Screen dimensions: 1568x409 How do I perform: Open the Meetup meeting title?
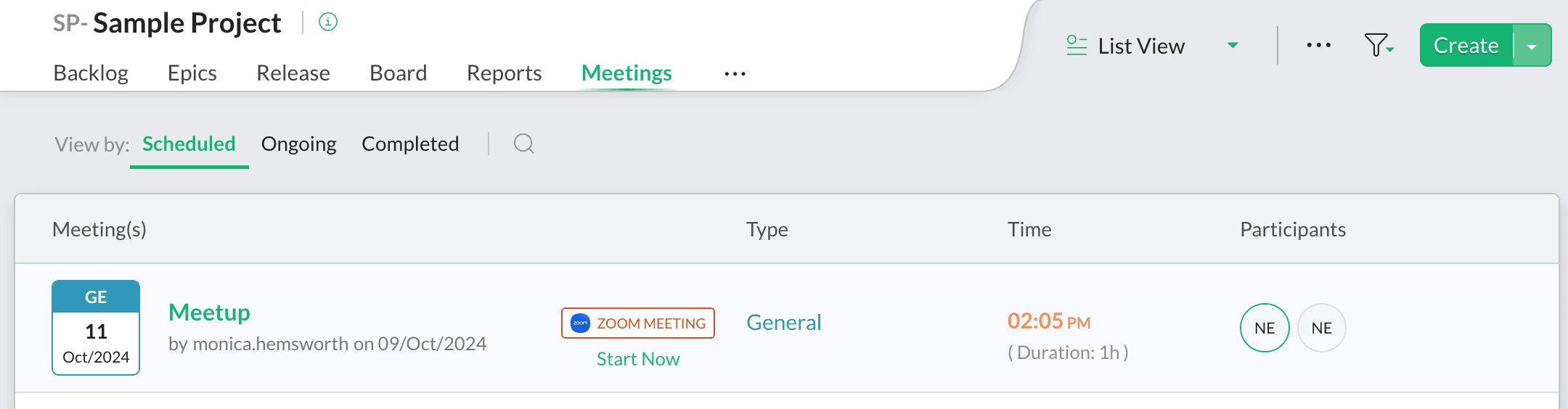[209, 313]
